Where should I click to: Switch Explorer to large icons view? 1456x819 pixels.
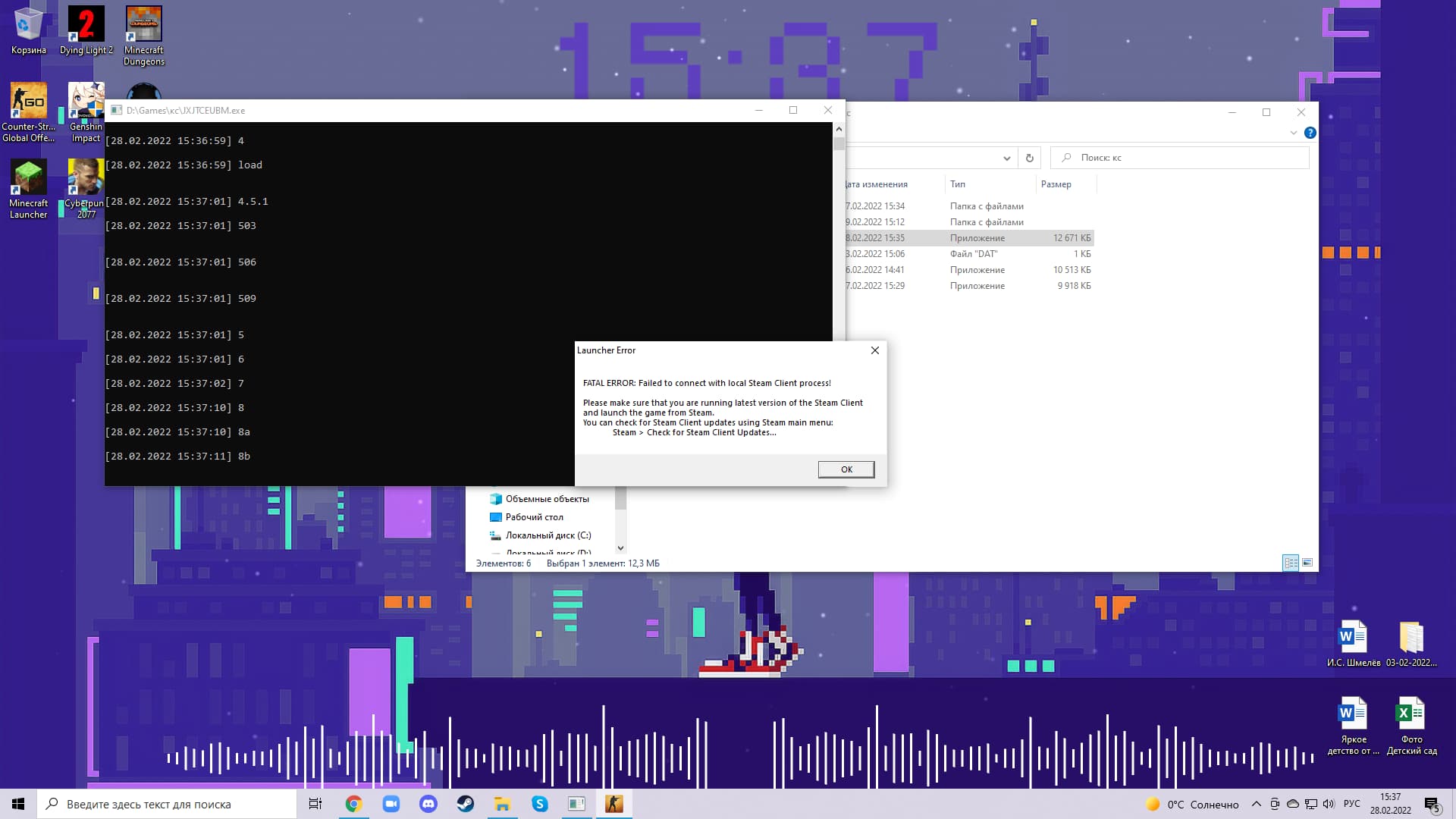1307,563
